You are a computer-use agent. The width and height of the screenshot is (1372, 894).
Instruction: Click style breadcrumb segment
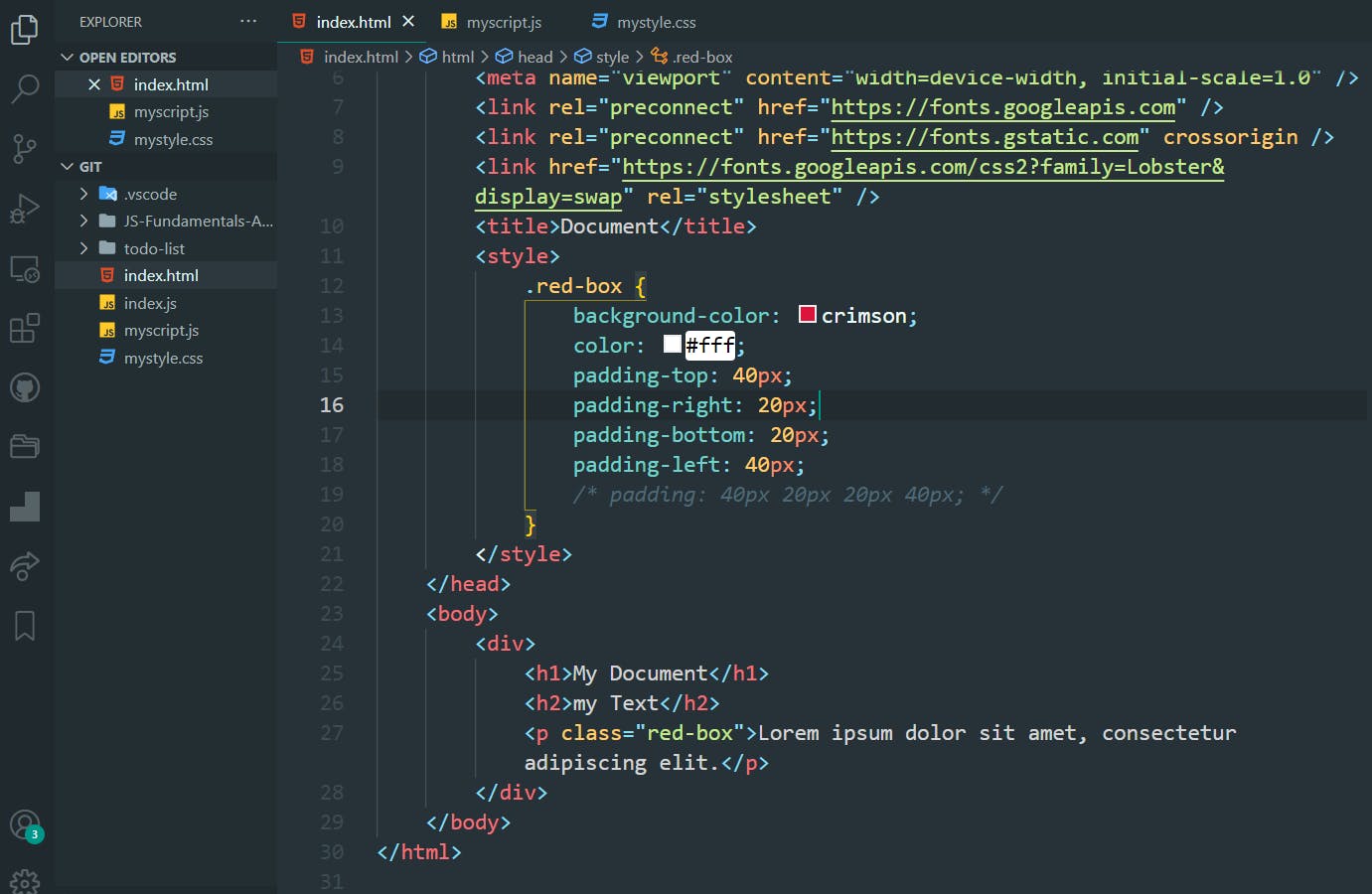(602, 57)
